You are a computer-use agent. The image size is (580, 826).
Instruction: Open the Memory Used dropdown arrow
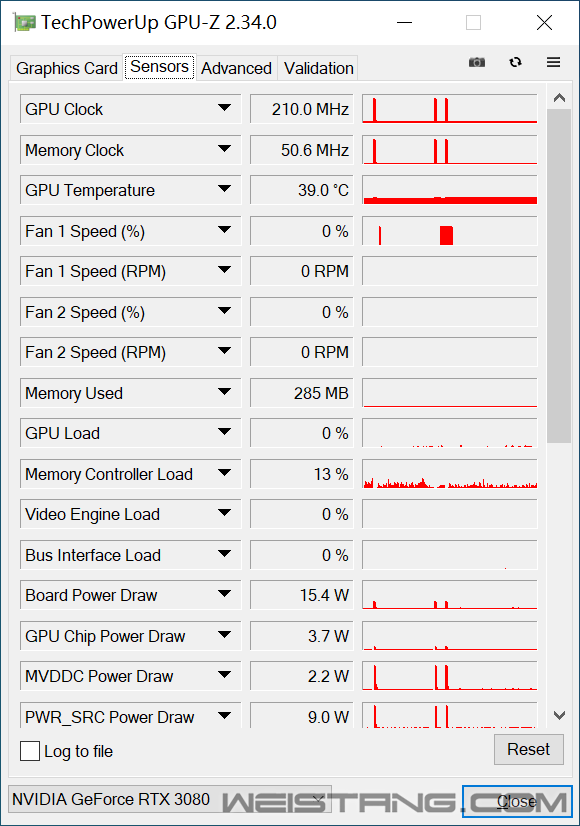224,392
